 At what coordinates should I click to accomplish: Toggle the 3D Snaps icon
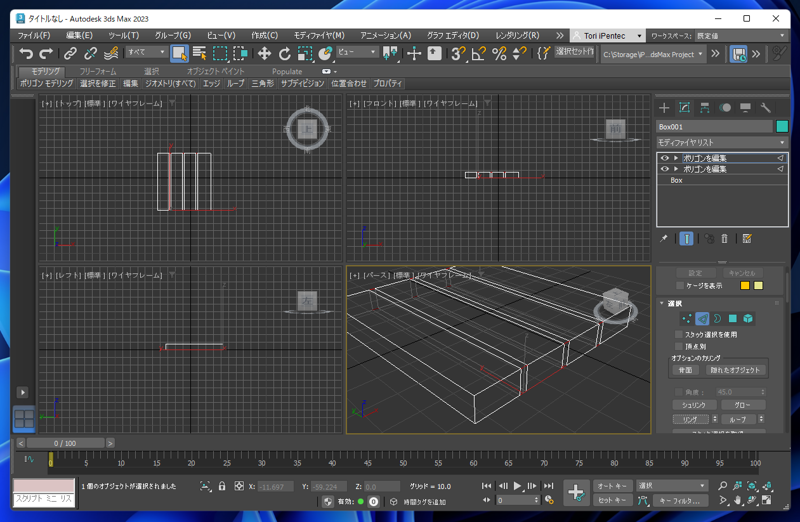pos(458,53)
